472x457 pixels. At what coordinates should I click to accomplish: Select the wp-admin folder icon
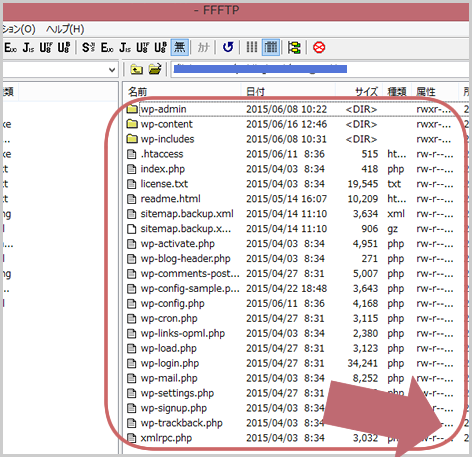132,109
